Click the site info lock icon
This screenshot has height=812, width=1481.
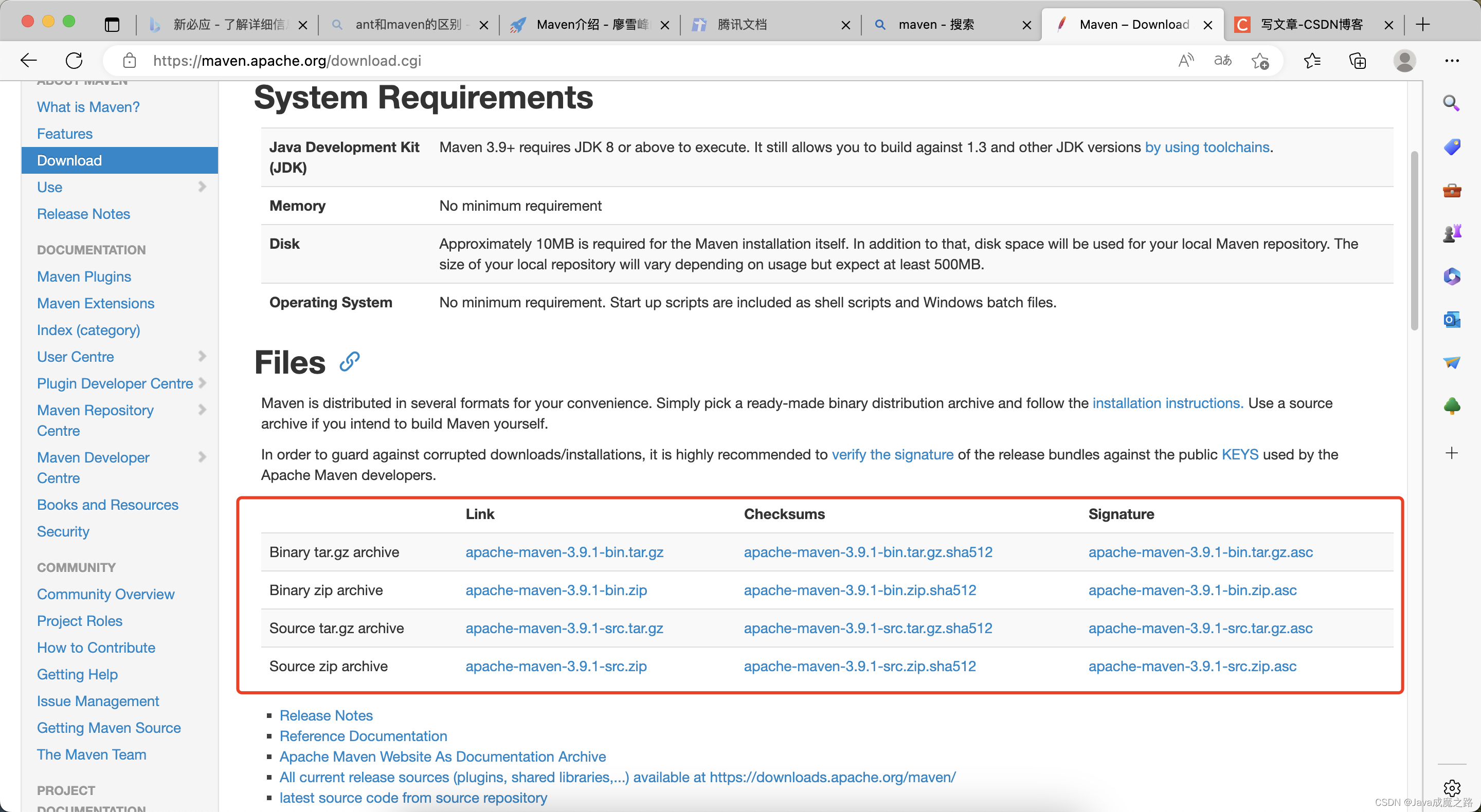[130, 60]
